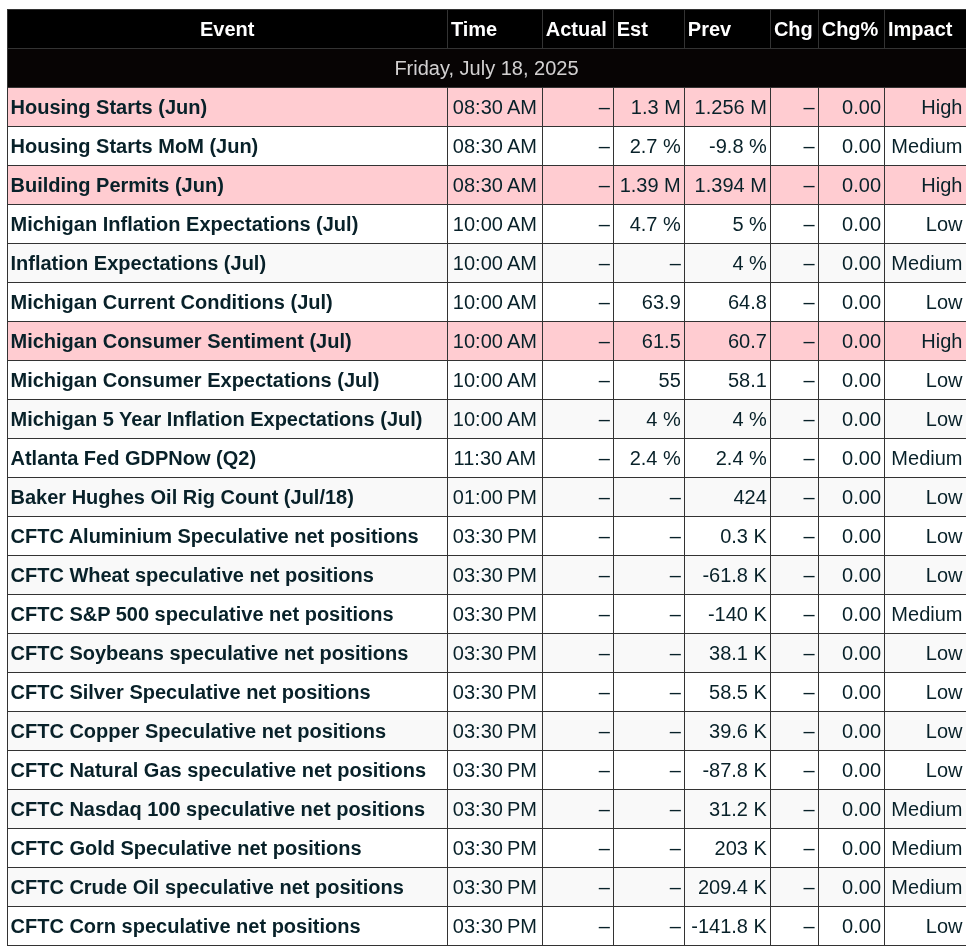Click the 1.256 M previous value
The image size is (966, 949).
tap(730, 107)
